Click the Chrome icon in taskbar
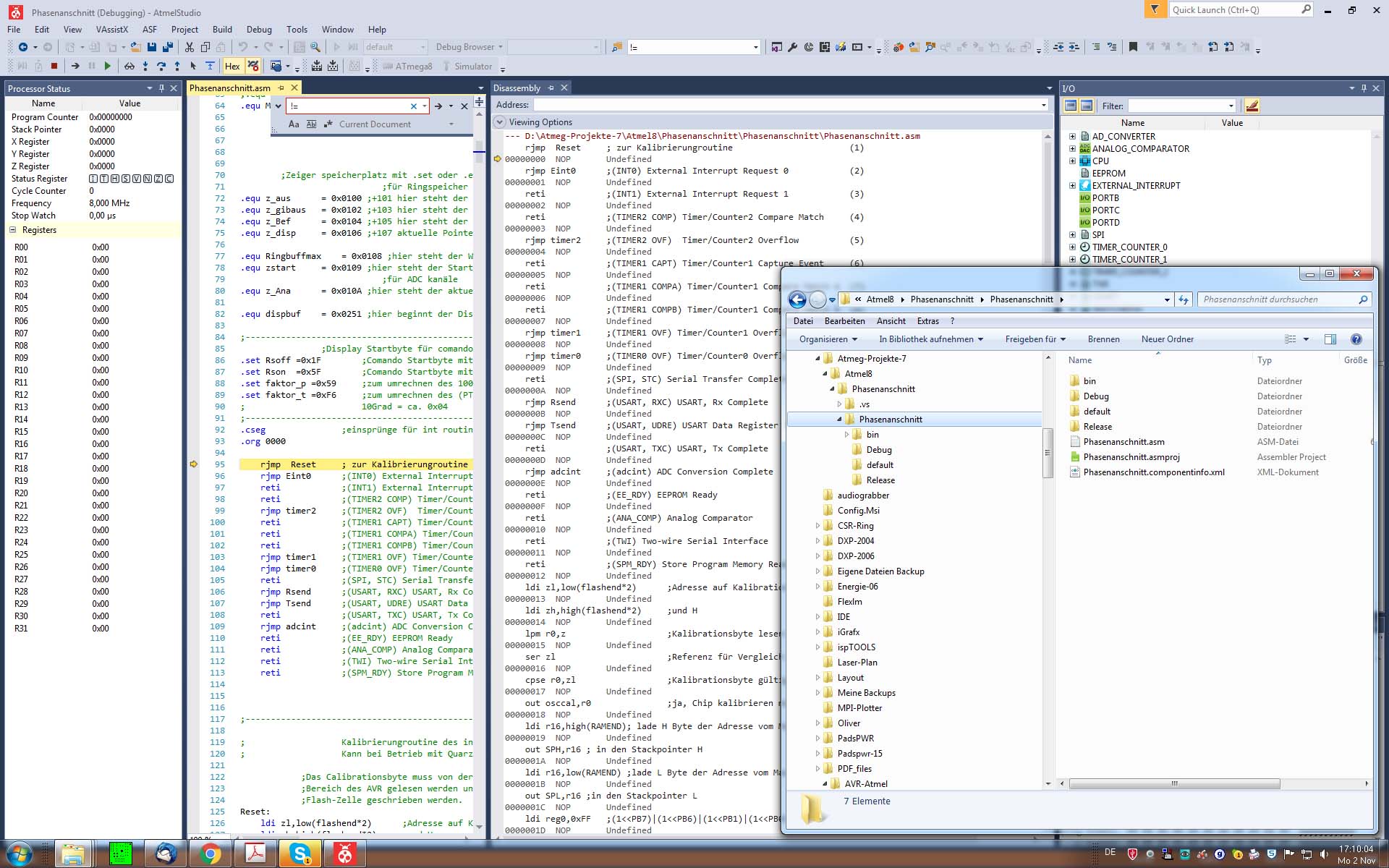1389x868 pixels. [210, 854]
